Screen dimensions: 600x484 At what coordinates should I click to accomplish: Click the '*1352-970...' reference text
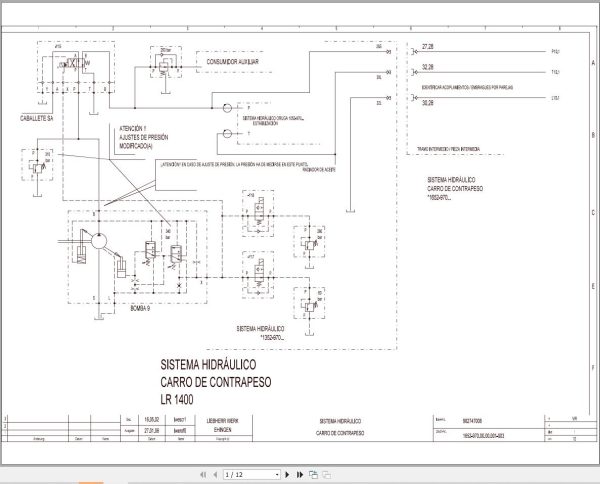272,338
